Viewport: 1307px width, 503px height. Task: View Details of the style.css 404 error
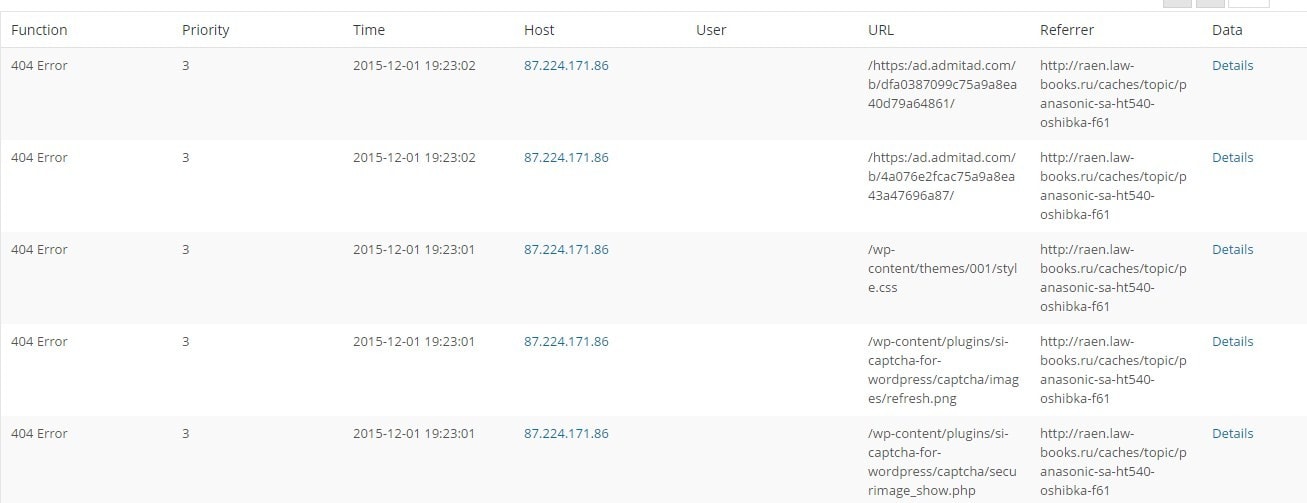click(1232, 250)
